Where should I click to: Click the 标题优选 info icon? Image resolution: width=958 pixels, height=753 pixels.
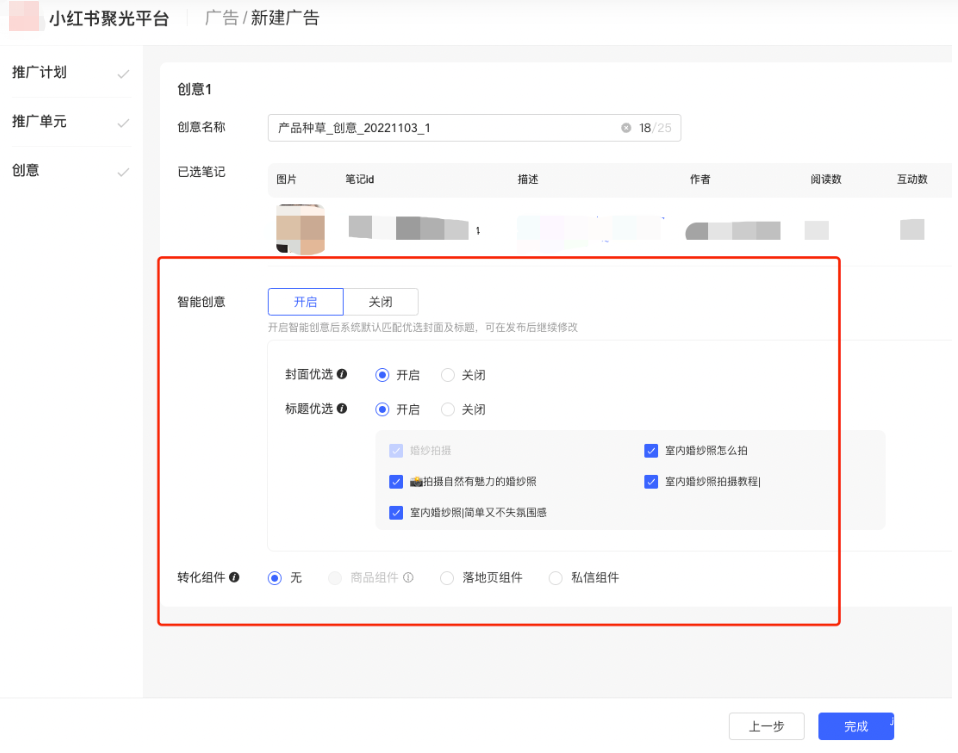(x=344, y=409)
